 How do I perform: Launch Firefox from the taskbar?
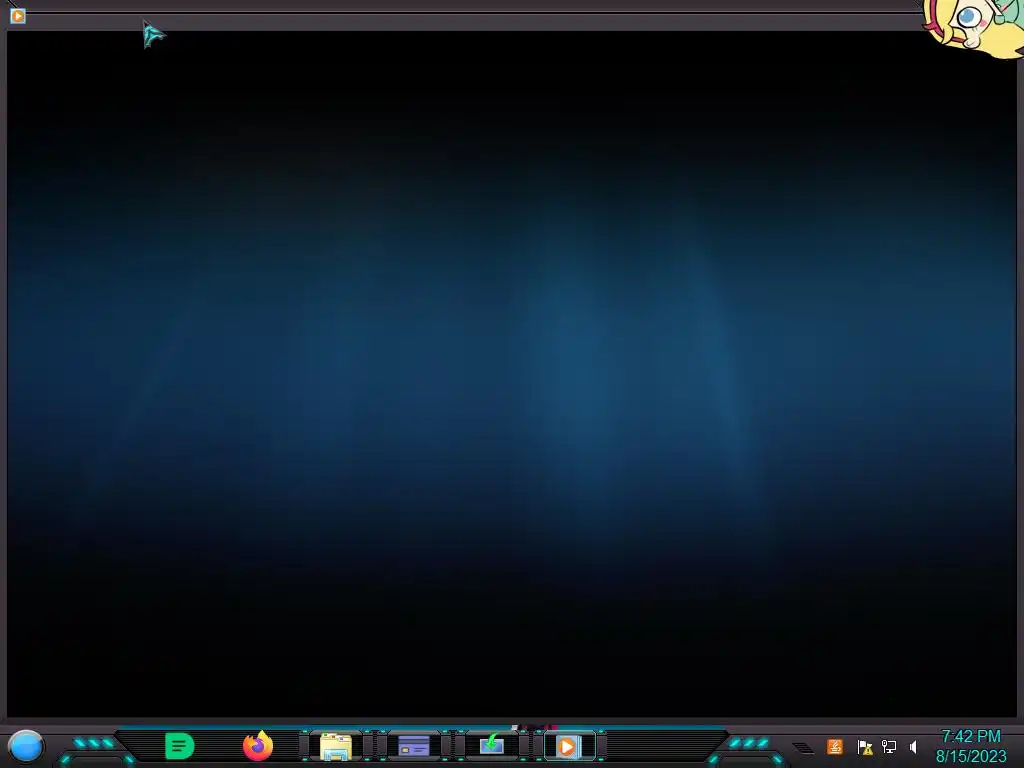click(257, 746)
